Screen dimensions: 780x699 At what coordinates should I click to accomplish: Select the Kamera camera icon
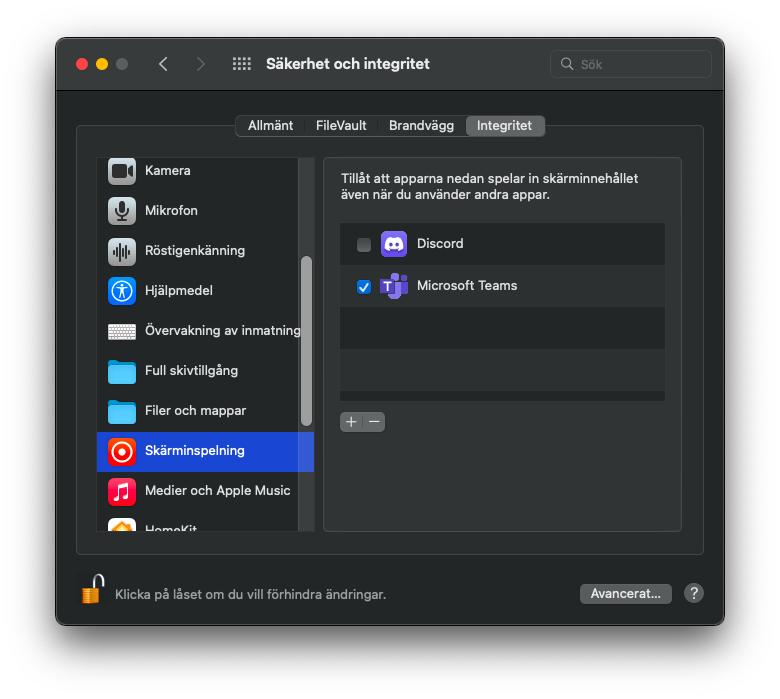click(x=122, y=171)
